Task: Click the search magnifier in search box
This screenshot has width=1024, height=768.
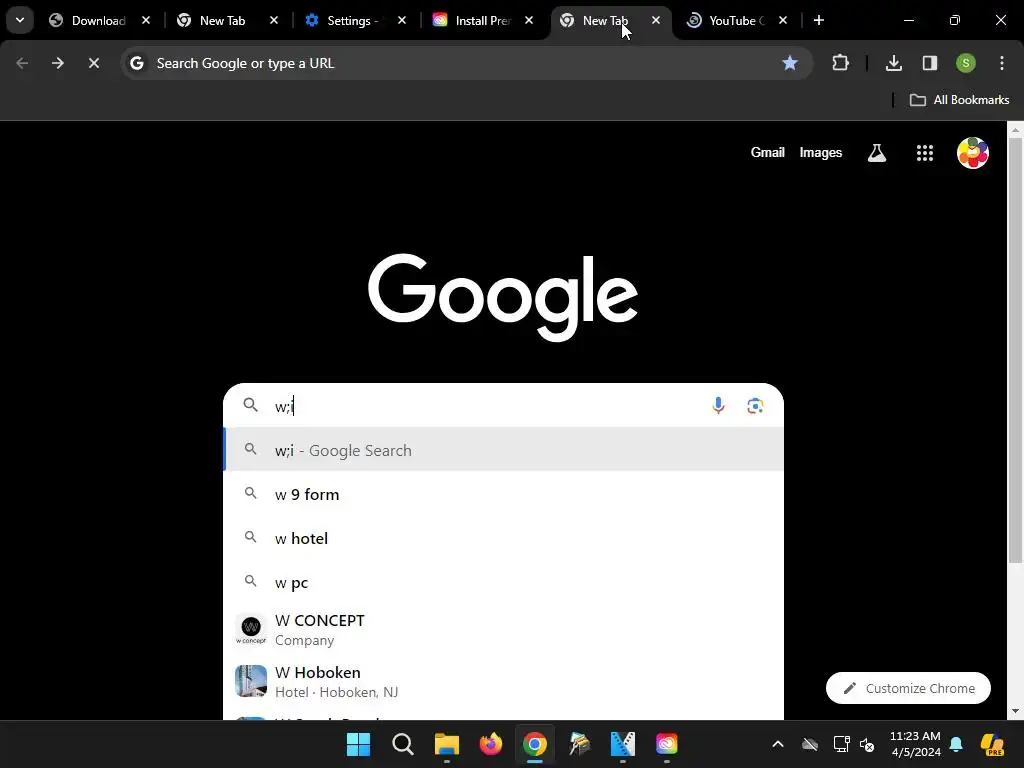Action: pyautogui.click(x=250, y=406)
